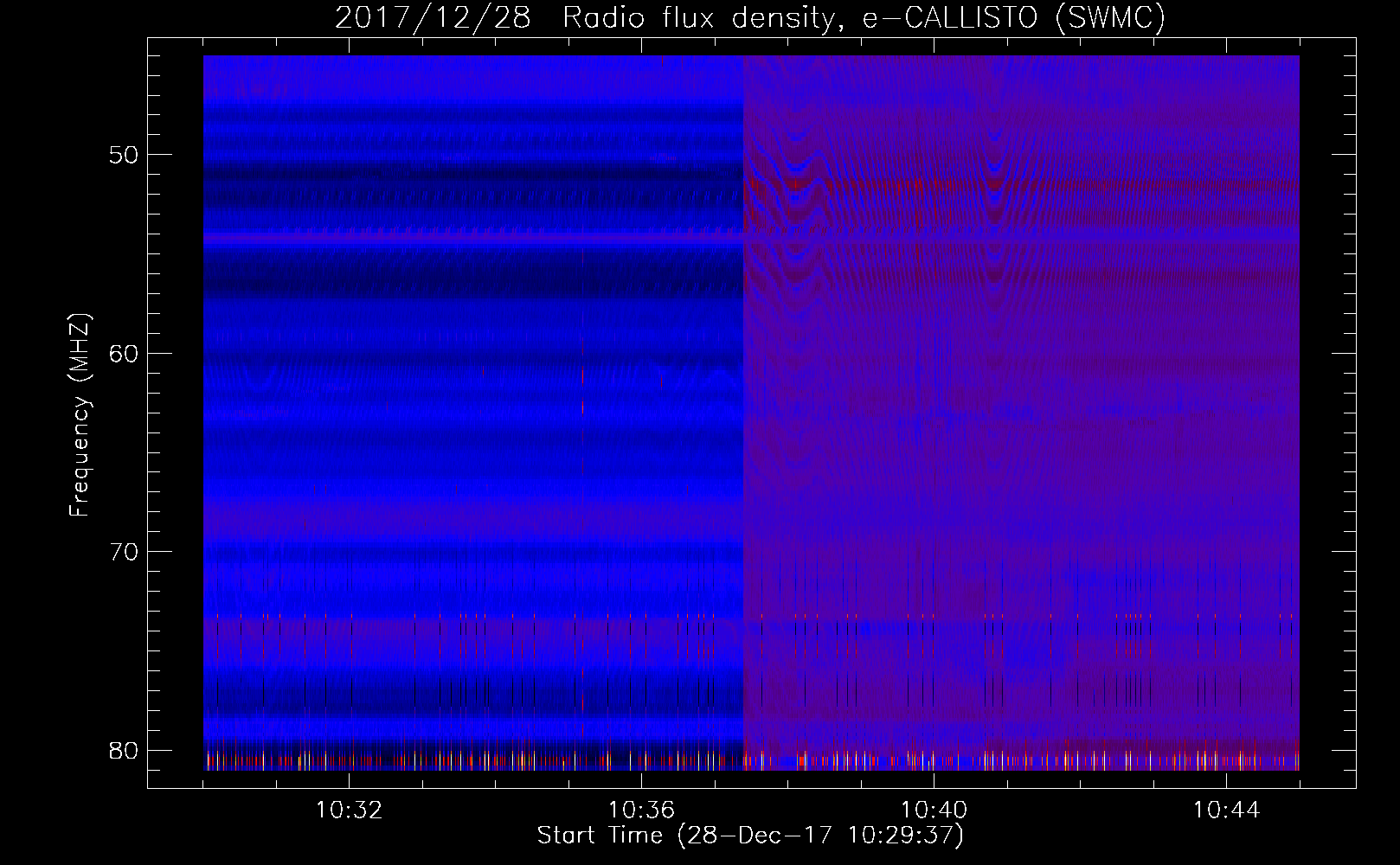1400x865 pixels.
Task: Click the frequency tick label '80'
Action: (125, 750)
